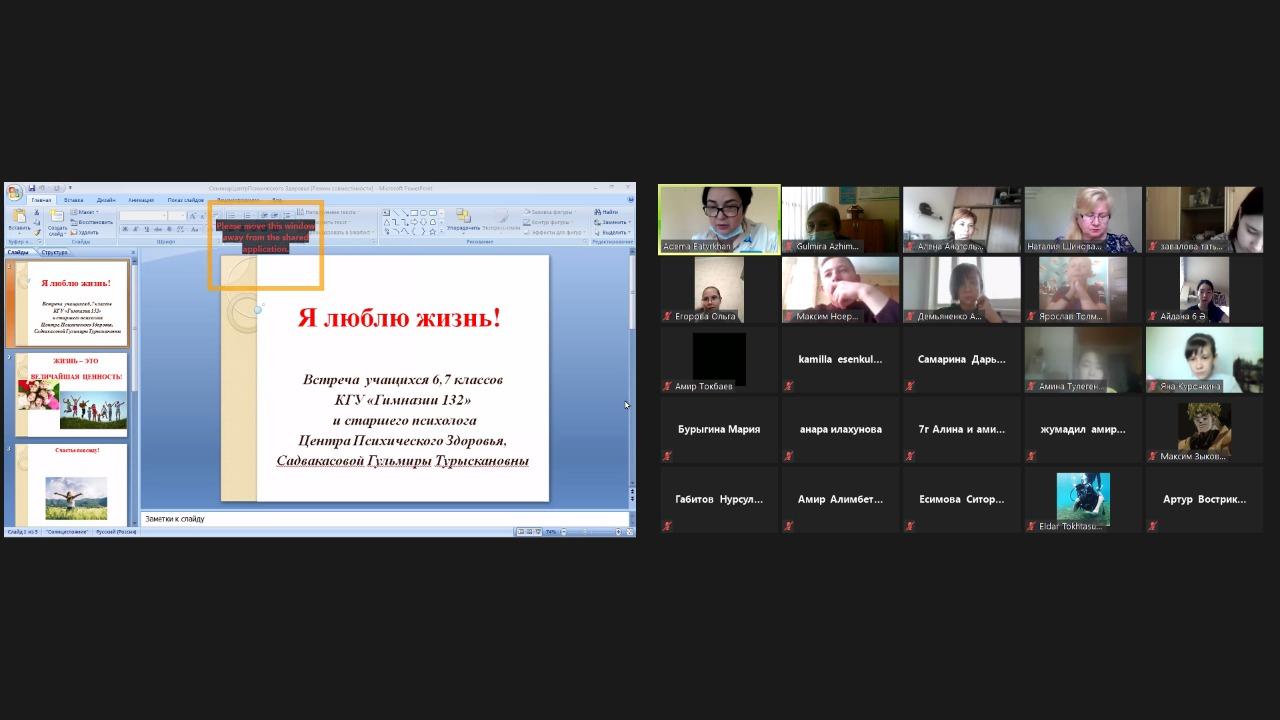Click the Создать слайд icon
The image size is (1280, 720).
[x=57, y=220]
